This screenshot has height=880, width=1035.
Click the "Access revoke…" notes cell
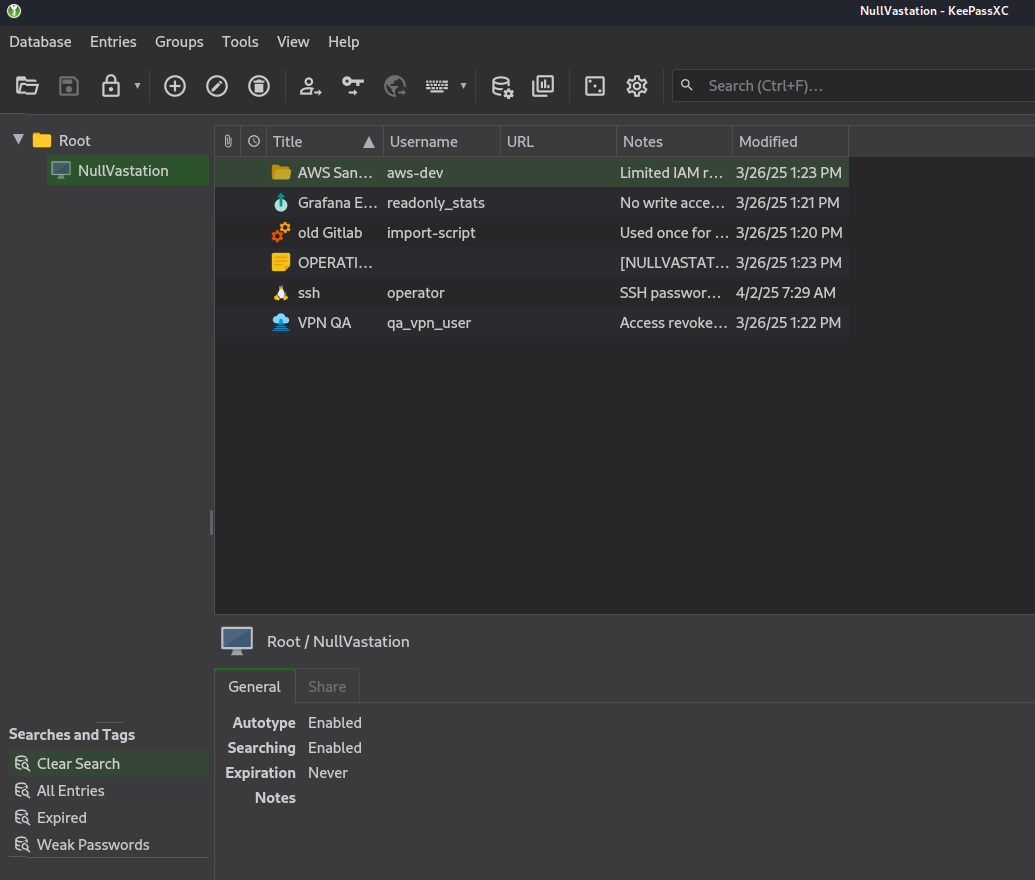click(673, 323)
